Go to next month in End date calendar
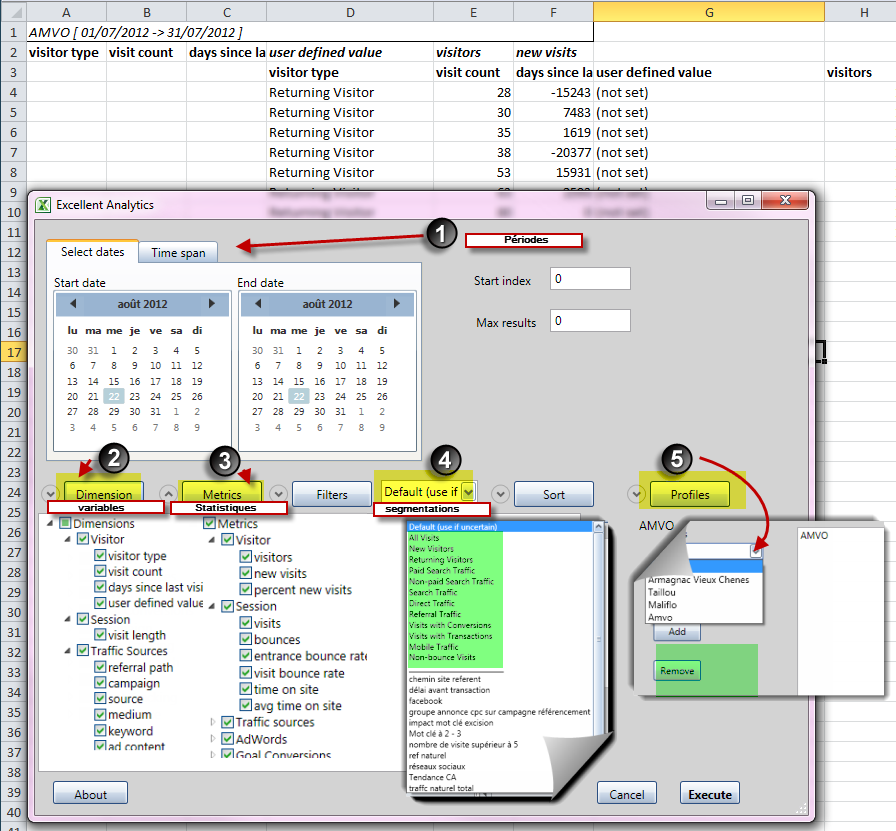 pos(397,304)
